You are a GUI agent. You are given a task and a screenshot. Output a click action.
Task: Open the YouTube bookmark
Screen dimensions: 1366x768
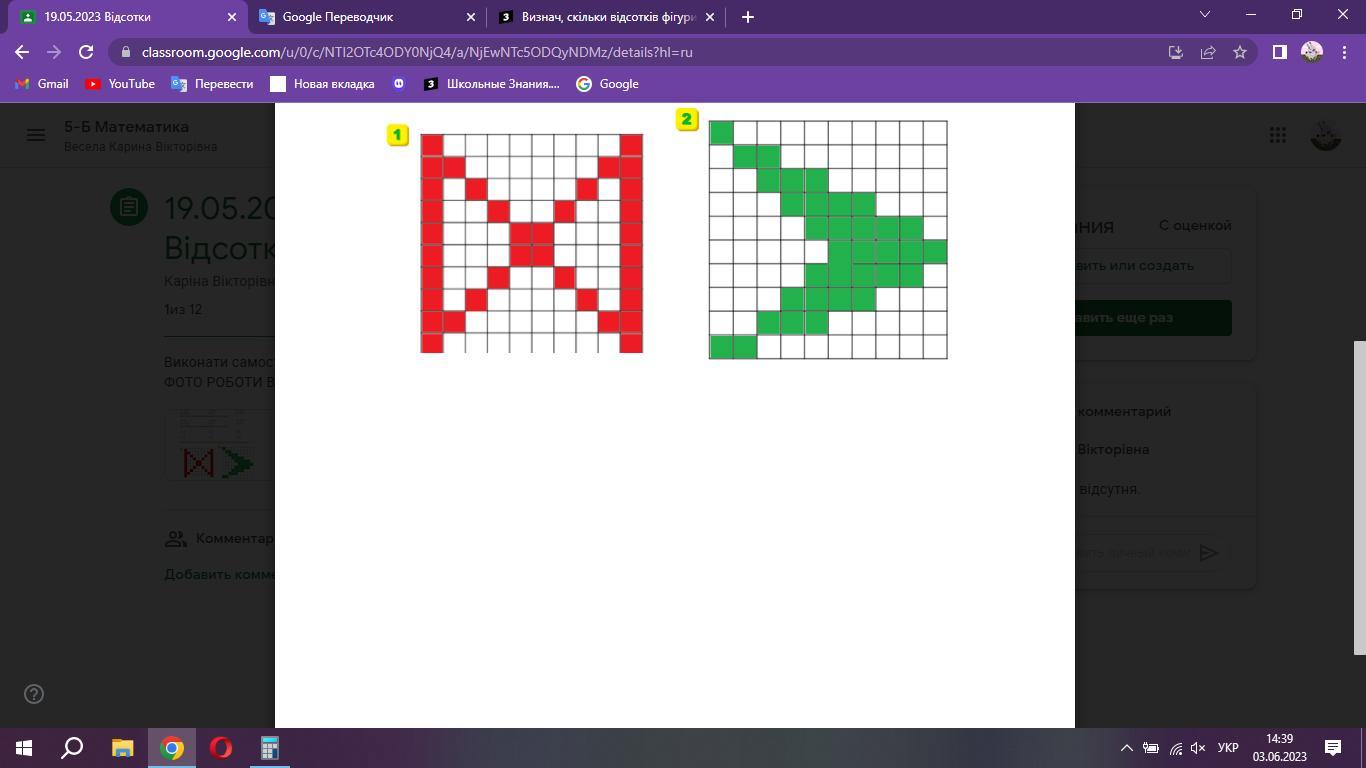(x=120, y=84)
